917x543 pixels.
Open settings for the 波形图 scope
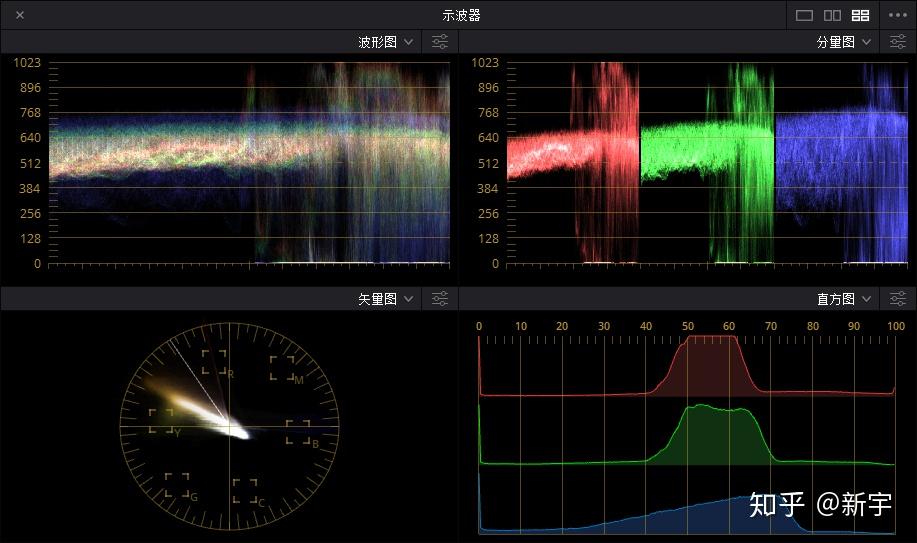coord(440,42)
